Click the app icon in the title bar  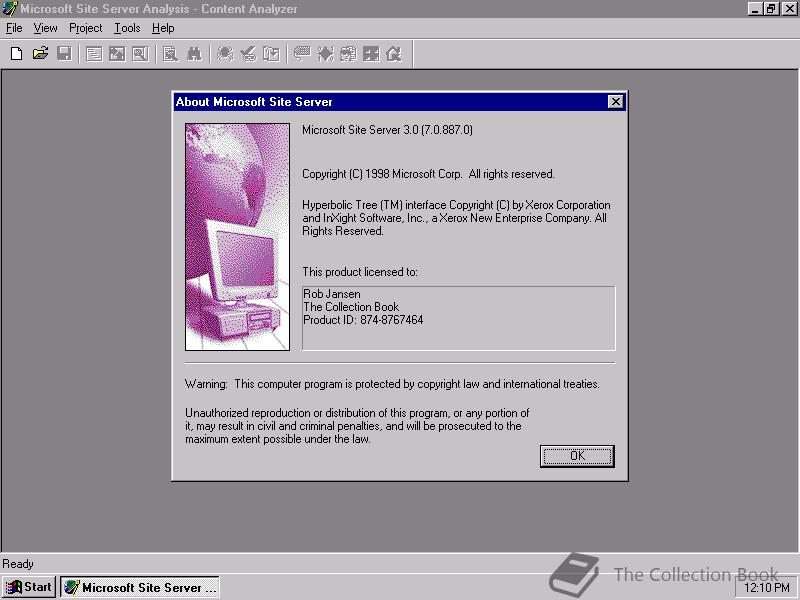click(x=10, y=9)
